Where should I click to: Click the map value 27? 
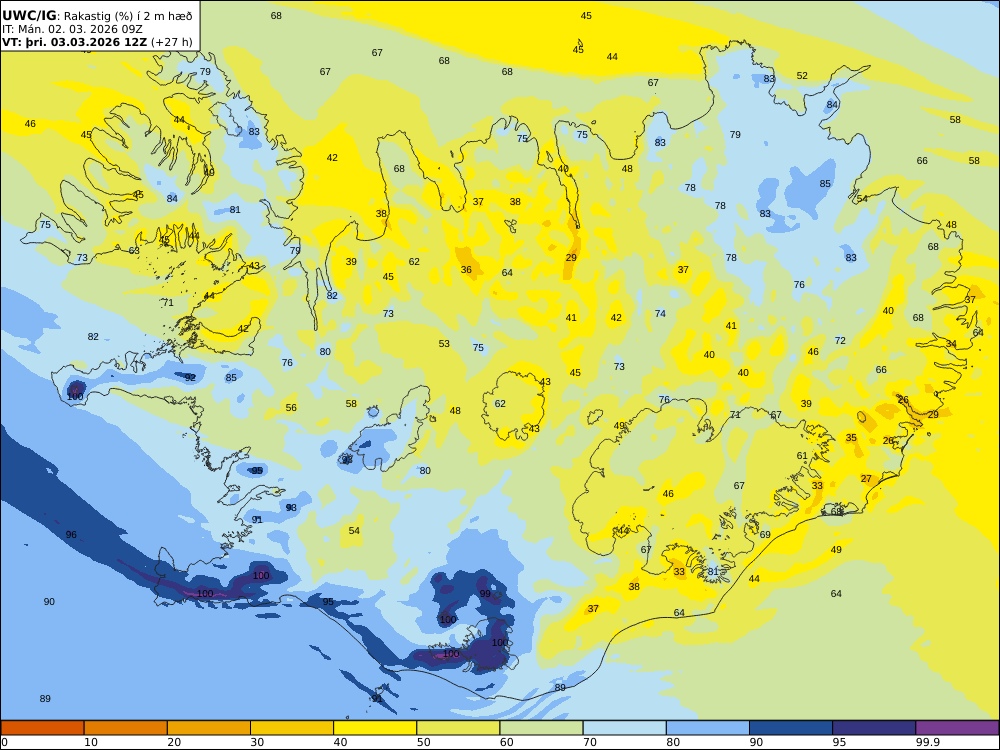[x=865, y=479]
